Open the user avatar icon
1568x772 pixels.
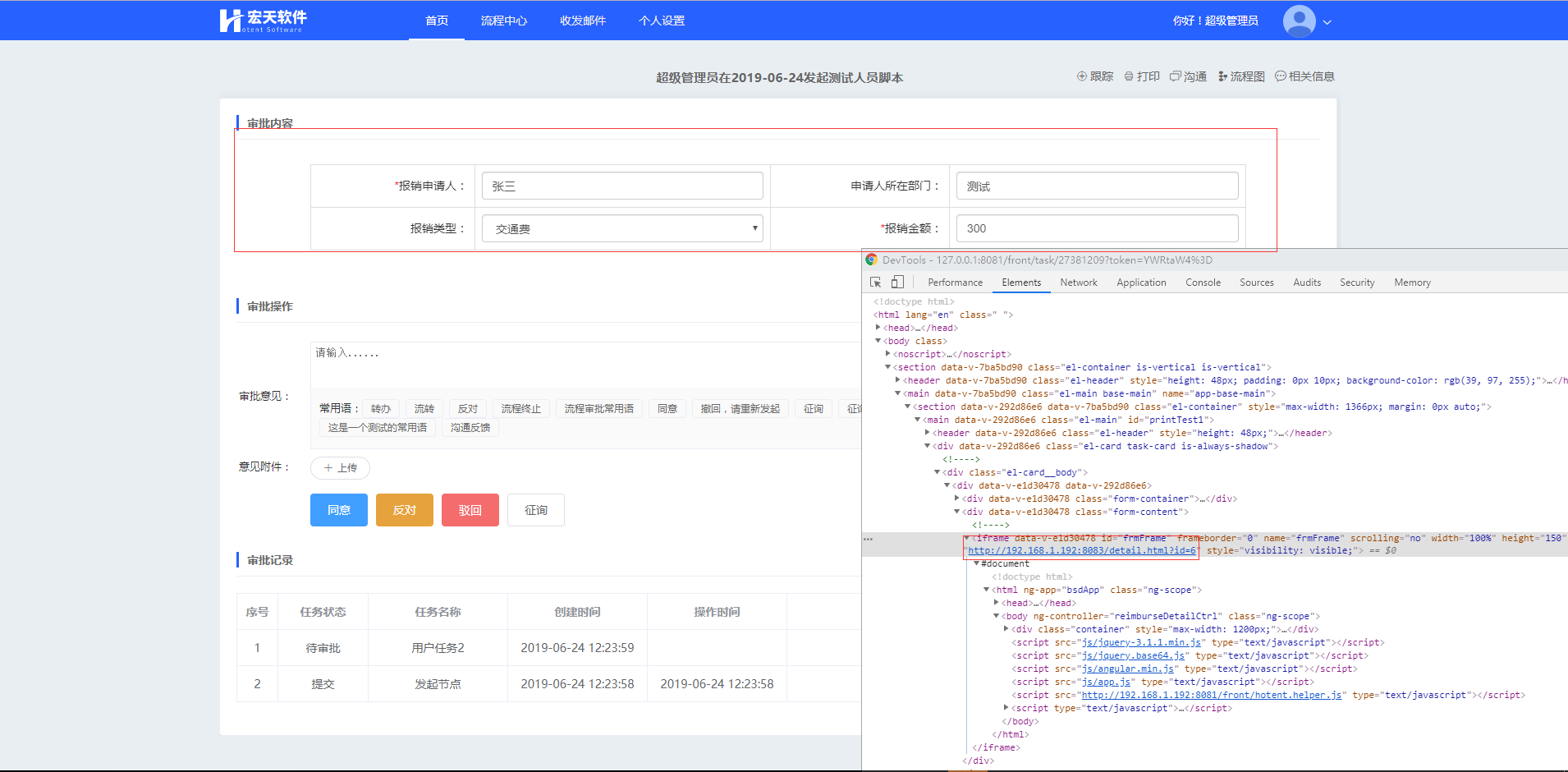coord(1299,21)
